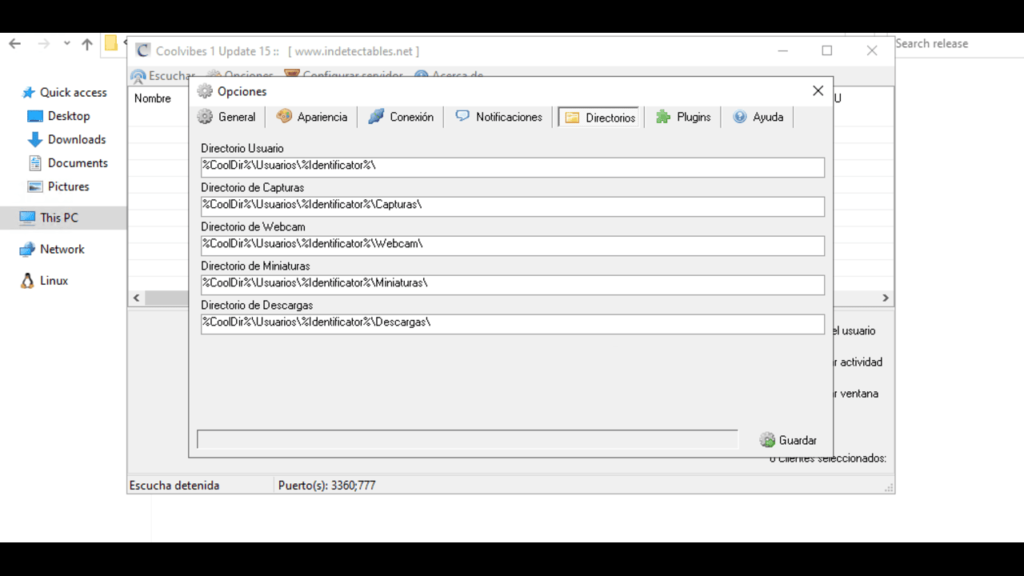Click the right scroll arrow in Coolvibes list
This screenshot has height=576, width=1024.
coord(886,298)
